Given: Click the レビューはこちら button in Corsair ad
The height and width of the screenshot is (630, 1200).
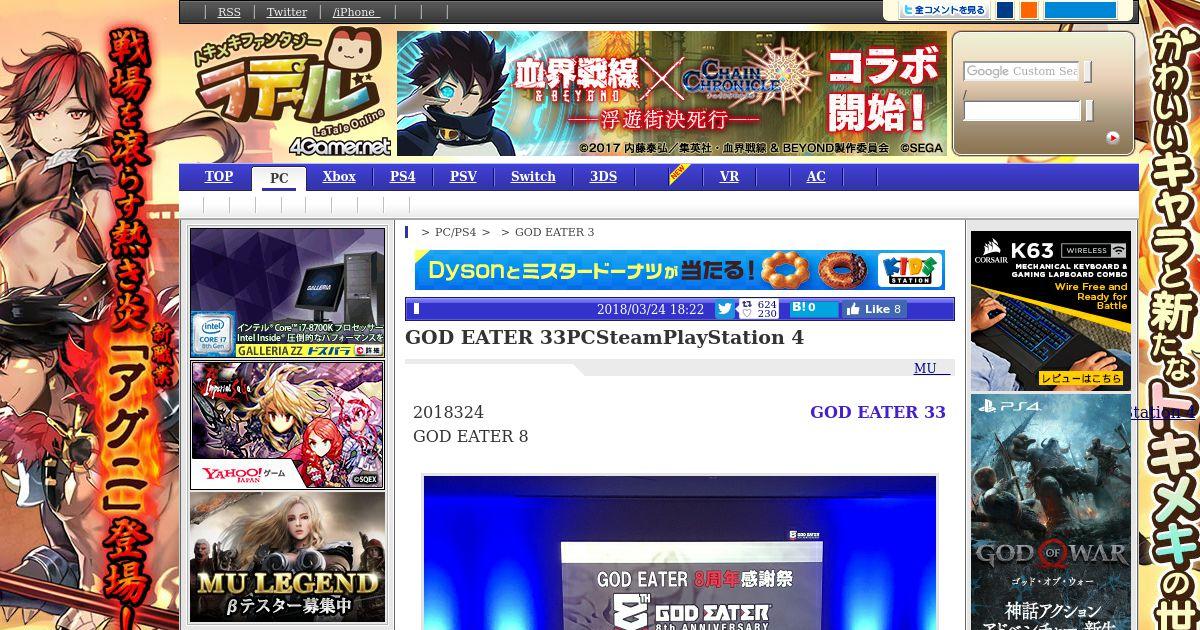Looking at the screenshot, I should tap(1081, 378).
